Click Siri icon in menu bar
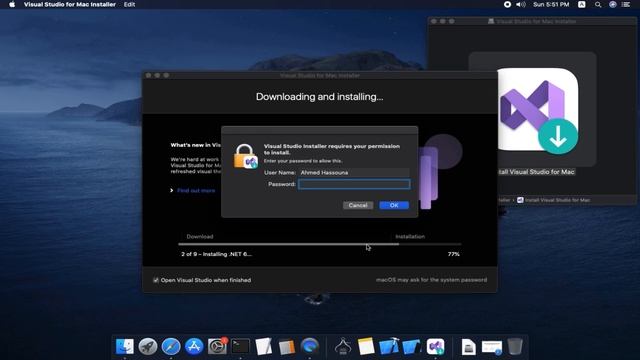640x360 pixels. pos(613,4)
